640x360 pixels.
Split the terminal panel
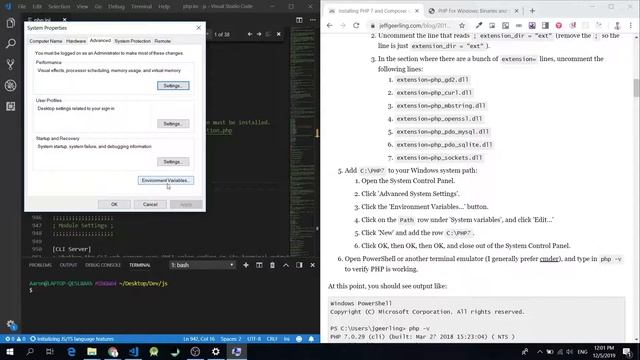click(x=259, y=265)
